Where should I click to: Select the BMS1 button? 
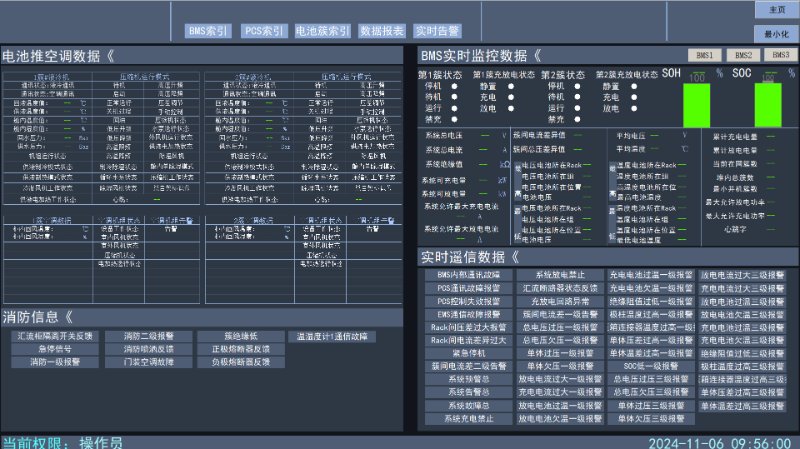(x=704, y=55)
